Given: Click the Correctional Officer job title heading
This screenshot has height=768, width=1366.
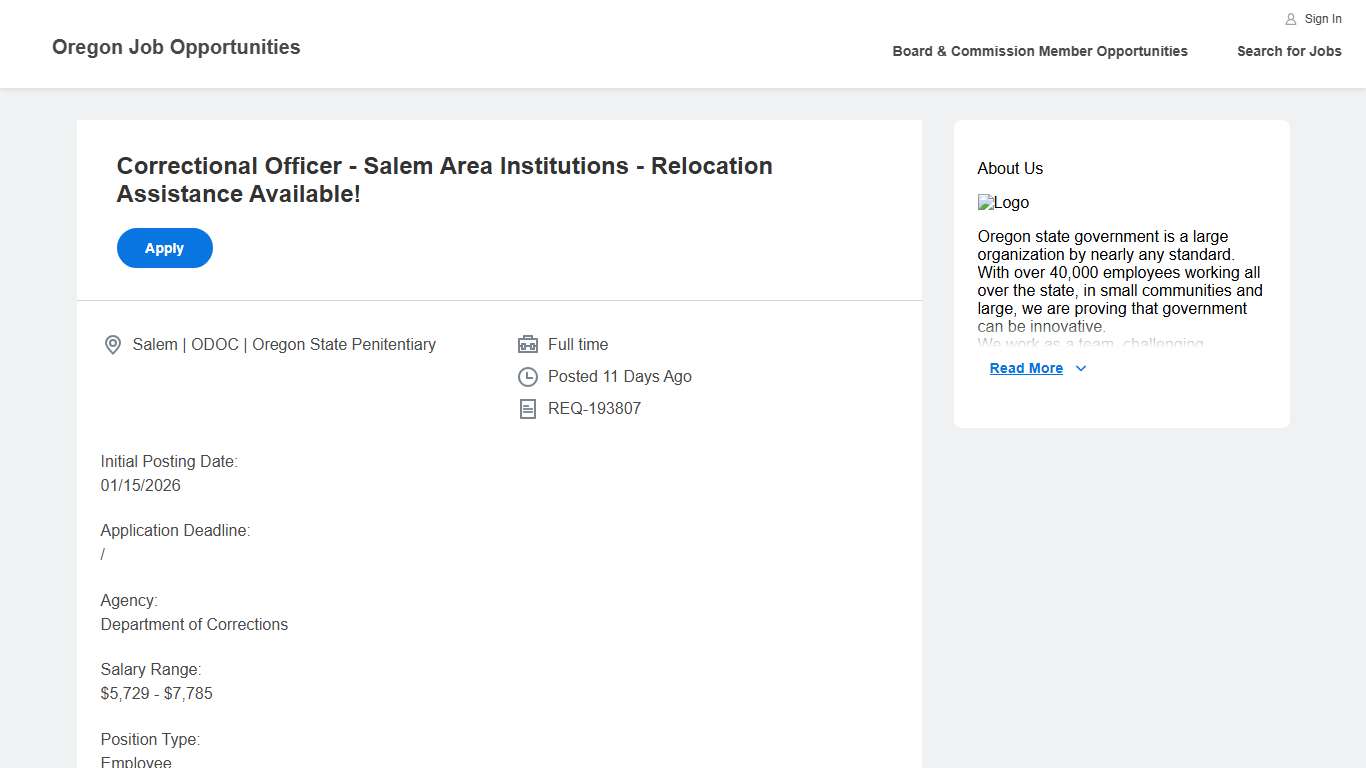Looking at the screenshot, I should pyautogui.click(x=444, y=180).
